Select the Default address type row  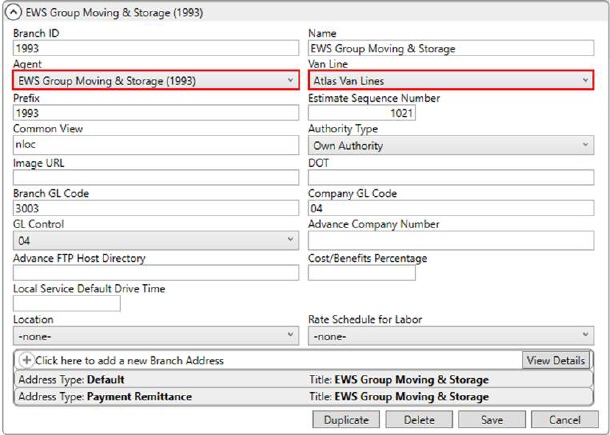coord(160,380)
